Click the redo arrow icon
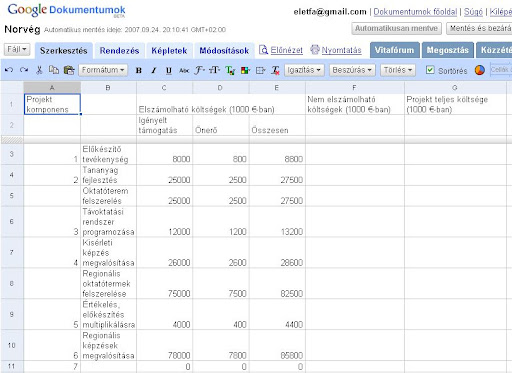512x373 pixels. tap(24, 70)
